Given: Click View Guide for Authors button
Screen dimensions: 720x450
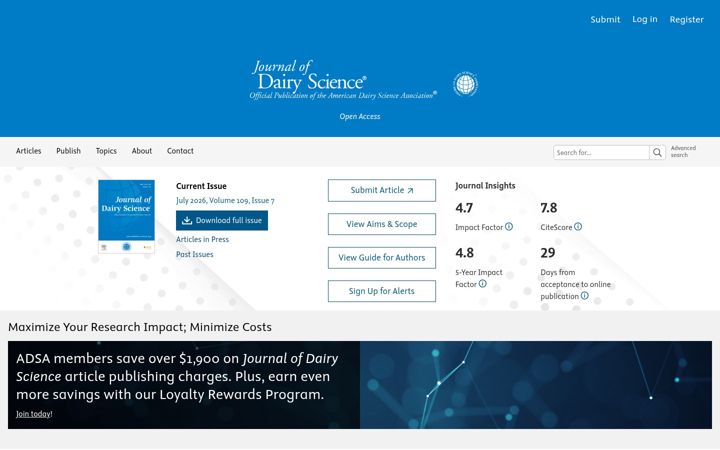Looking at the screenshot, I should 382,258.
